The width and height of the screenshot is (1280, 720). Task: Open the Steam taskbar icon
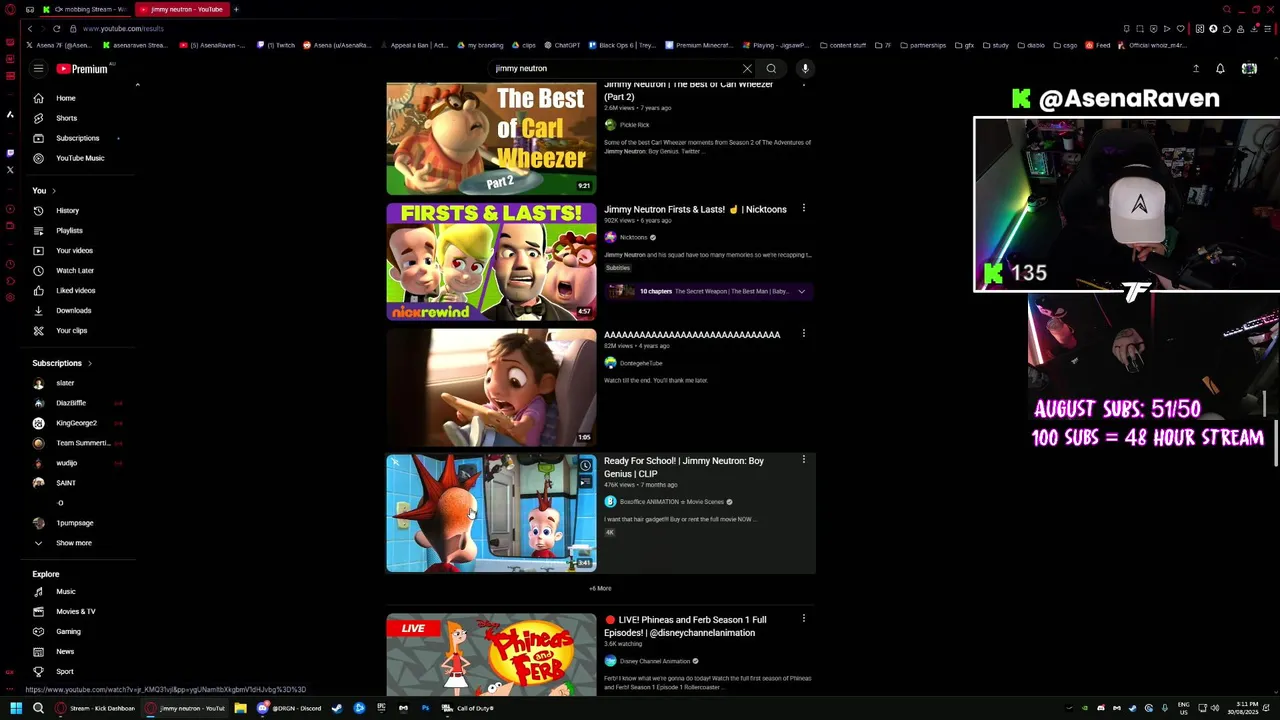coord(337,708)
